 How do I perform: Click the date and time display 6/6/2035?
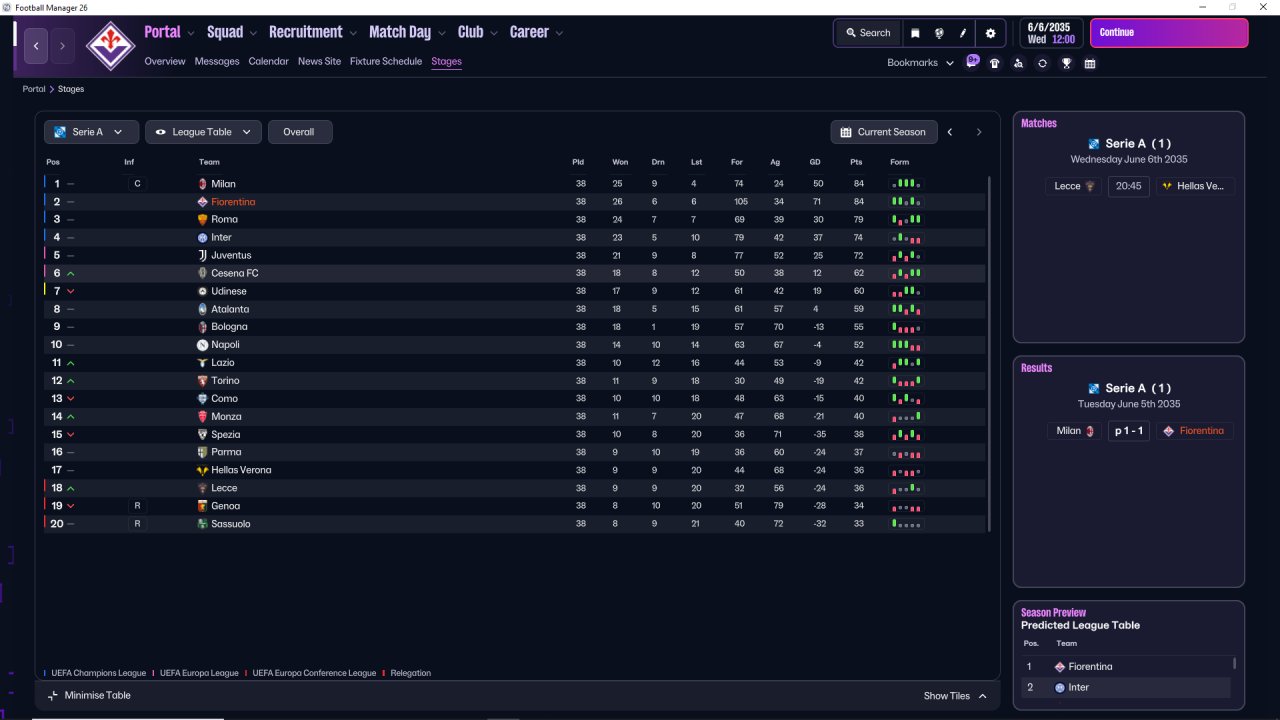pos(1051,33)
